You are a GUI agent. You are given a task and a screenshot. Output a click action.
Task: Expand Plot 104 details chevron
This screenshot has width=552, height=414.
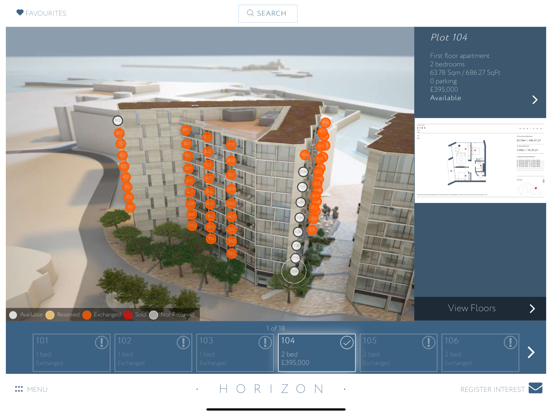pyautogui.click(x=535, y=100)
